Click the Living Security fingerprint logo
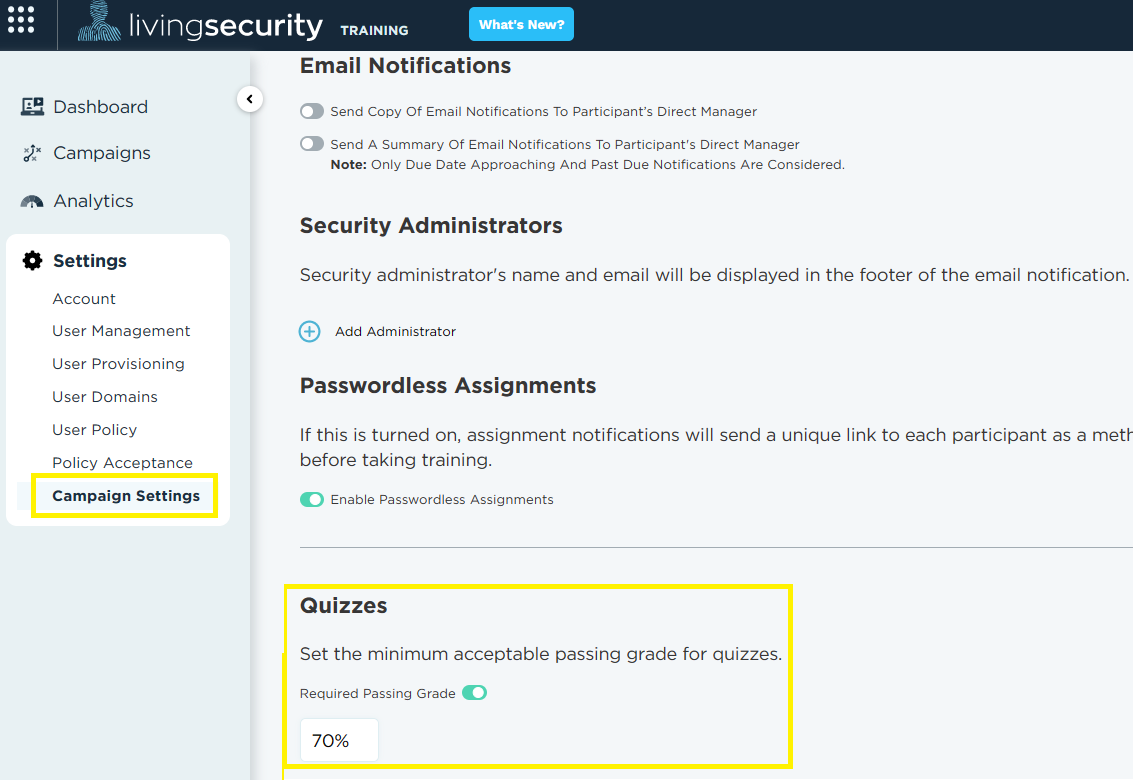1133x780 pixels. pyautogui.click(x=100, y=21)
